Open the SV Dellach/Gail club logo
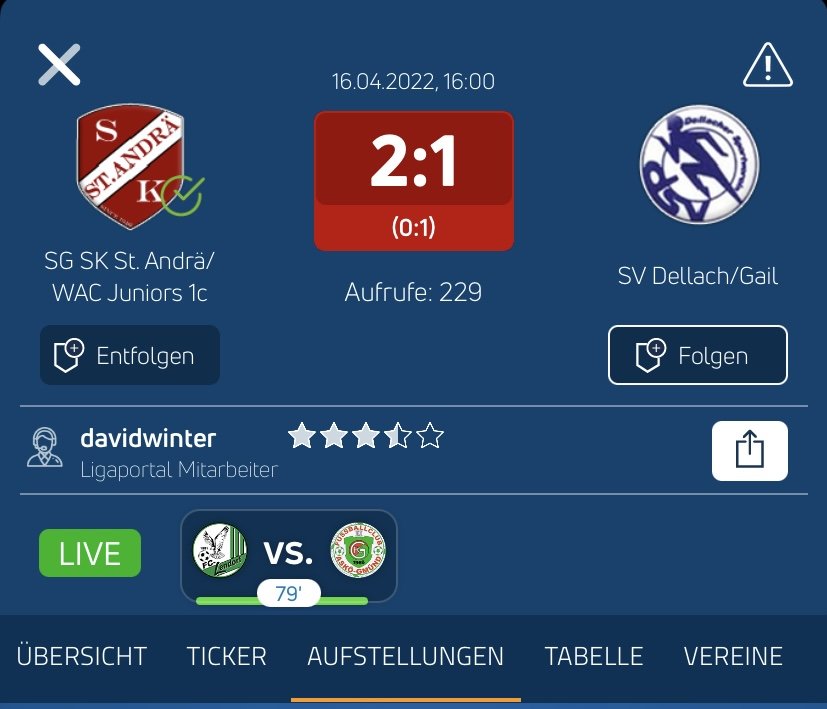827x709 pixels. coord(699,164)
